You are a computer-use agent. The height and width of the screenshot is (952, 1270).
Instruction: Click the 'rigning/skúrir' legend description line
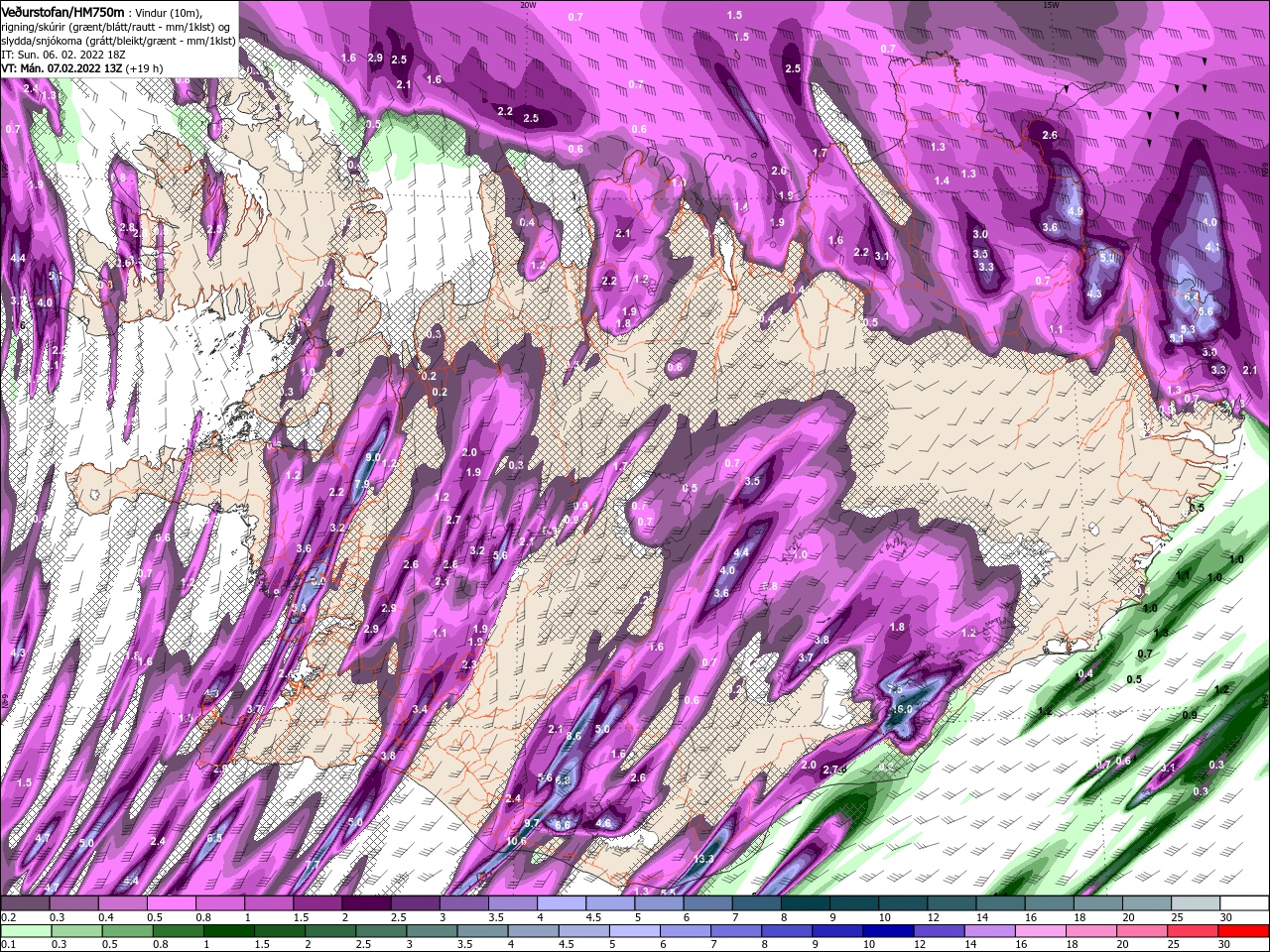click(x=116, y=26)
